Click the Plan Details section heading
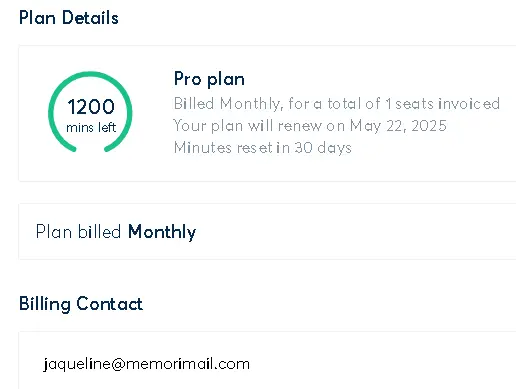 point(69,18)
